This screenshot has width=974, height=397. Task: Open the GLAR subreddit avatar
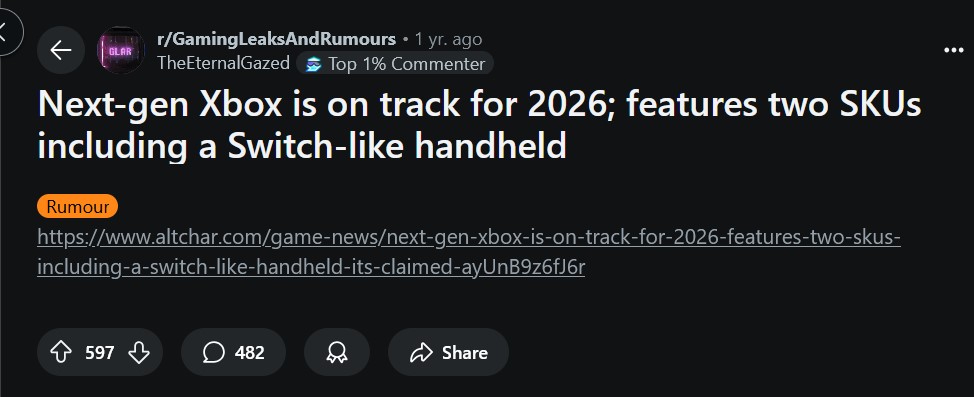click(x=121, y=50)
